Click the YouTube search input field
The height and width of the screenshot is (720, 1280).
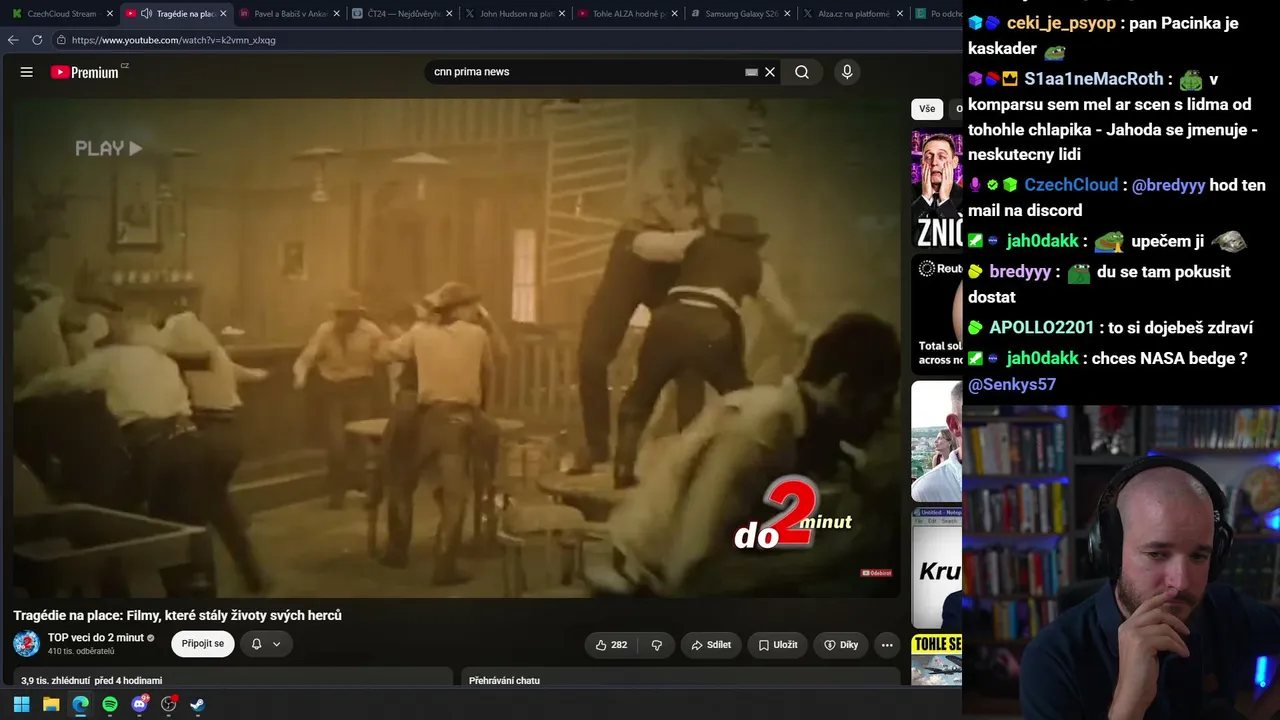click(x=586, y=72)
